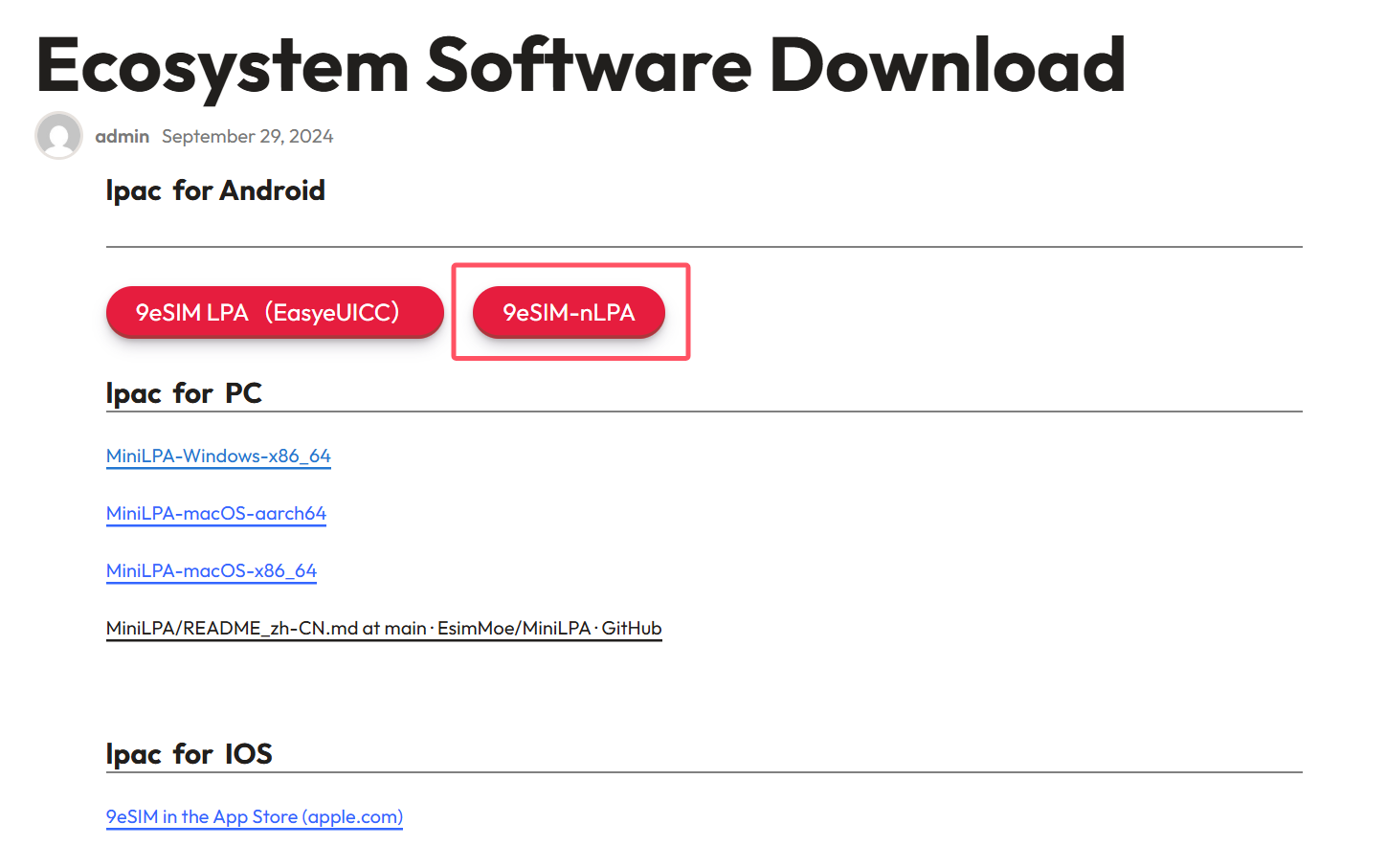Image resolution: width=1386 pixels, height=868 pixels.
Task: Click the divider line under Ipac for IOS
Action: 704,772
